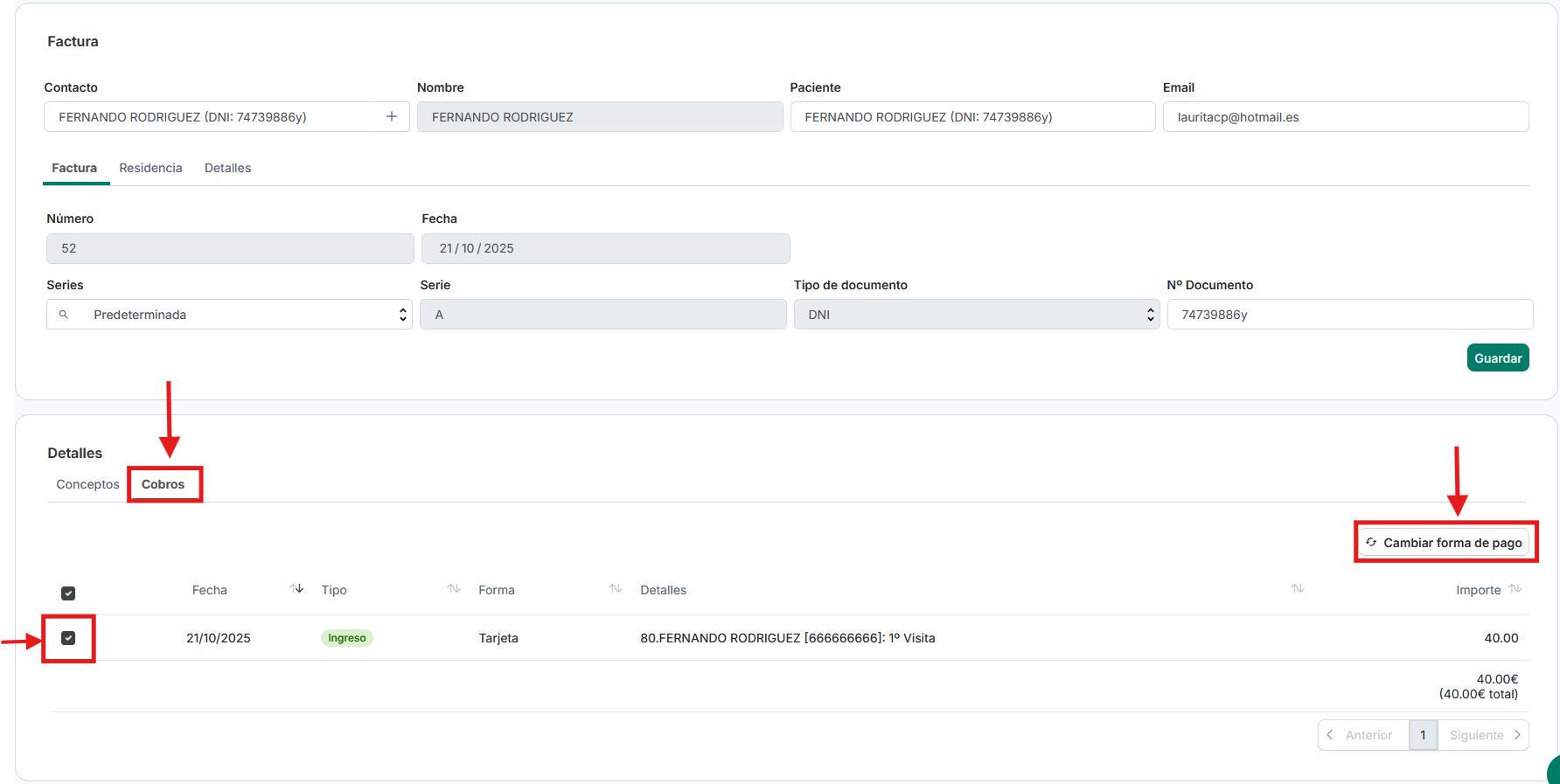Click the plus icon in Contacto field
Viewport: 1560px width, 784px height.
pos(392,116)
